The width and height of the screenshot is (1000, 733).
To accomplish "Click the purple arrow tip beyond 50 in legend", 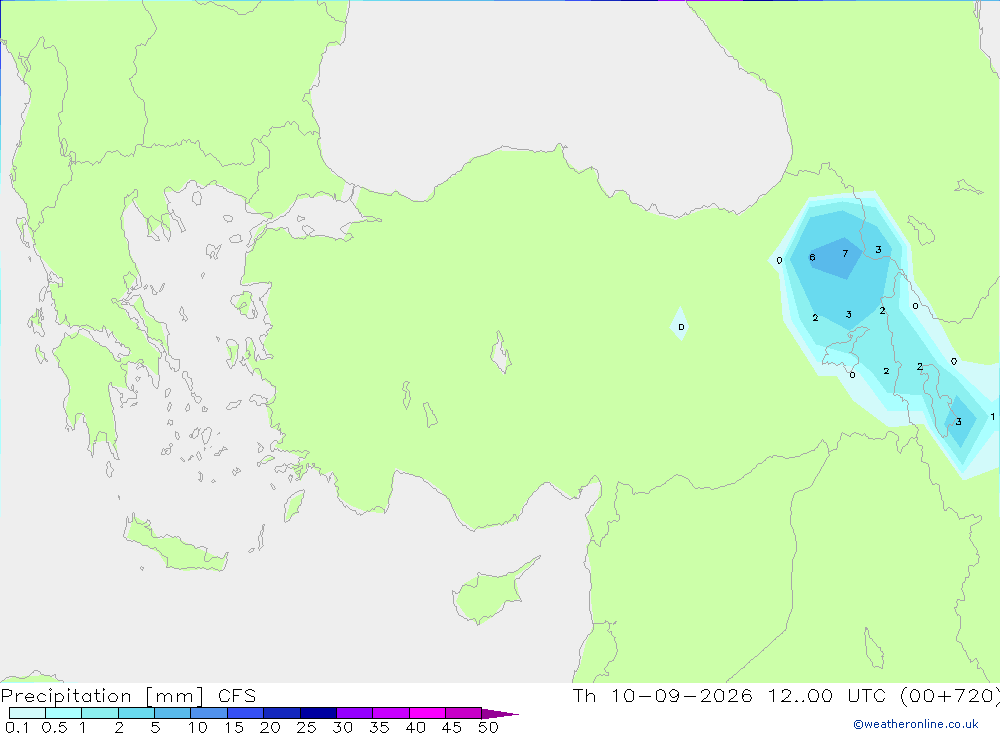I will (x=500, y=713).
